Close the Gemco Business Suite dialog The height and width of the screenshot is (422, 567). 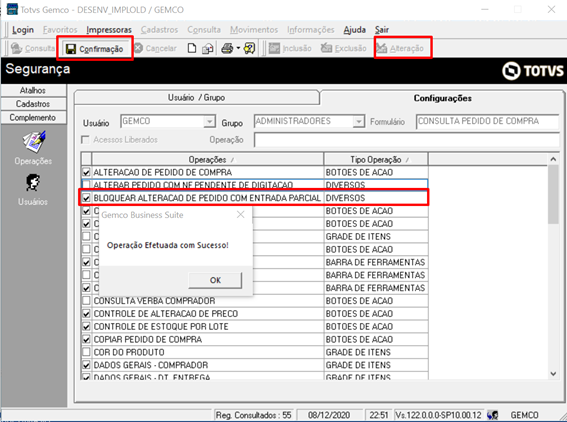[x=240, y=214]
